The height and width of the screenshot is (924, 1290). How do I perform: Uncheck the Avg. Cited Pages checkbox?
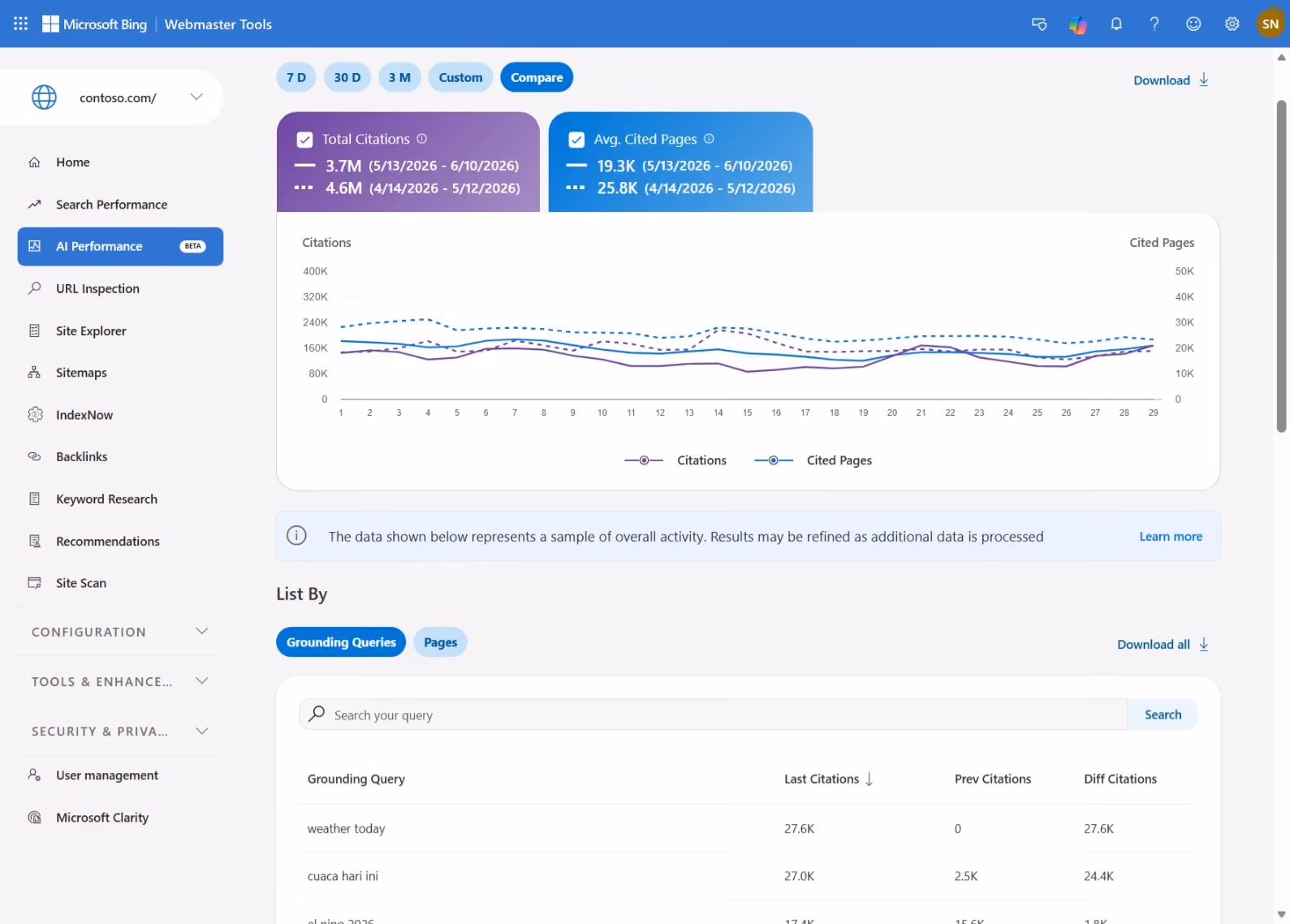[x=576, y=140]
